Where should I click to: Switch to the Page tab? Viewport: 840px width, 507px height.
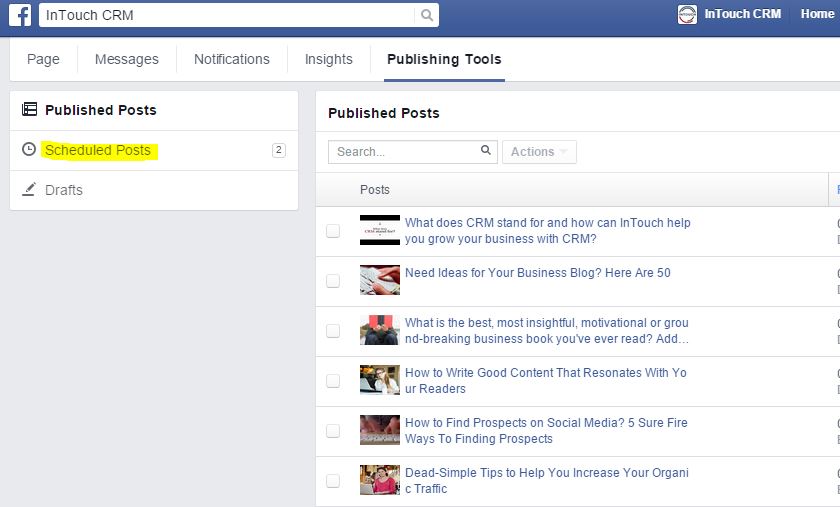(x=43, y=59)
